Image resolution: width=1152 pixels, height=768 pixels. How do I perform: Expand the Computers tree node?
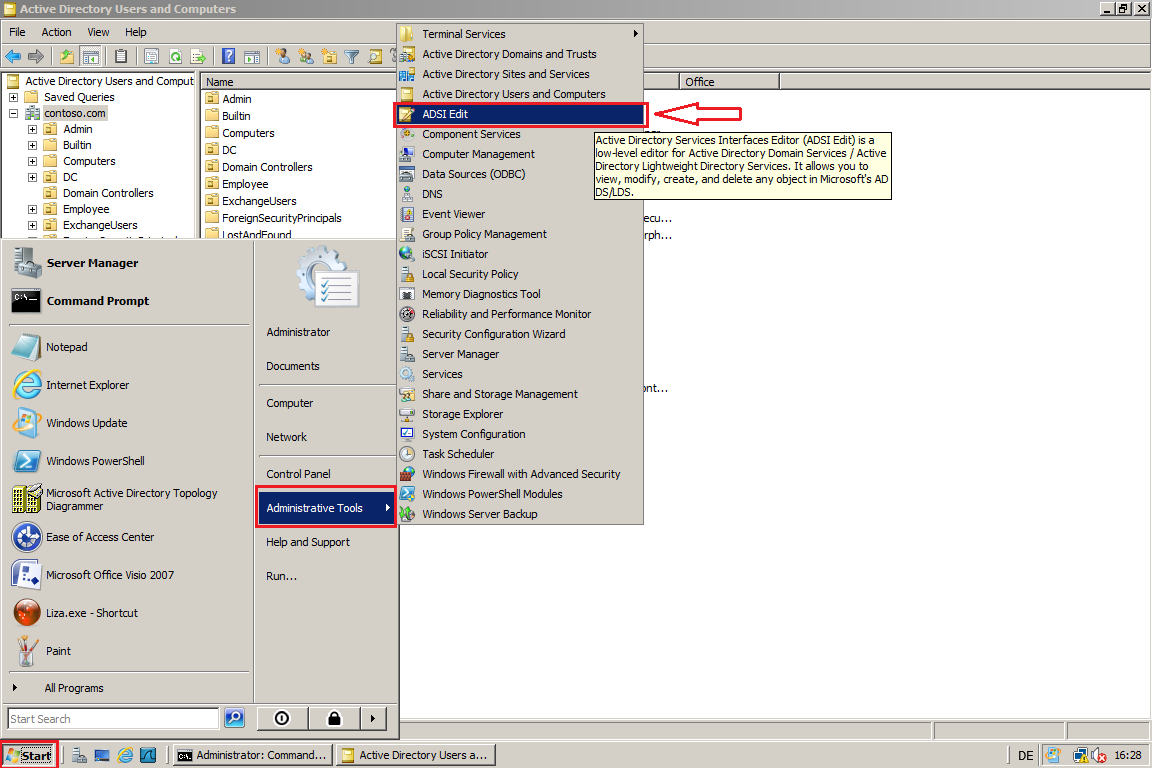32,162
